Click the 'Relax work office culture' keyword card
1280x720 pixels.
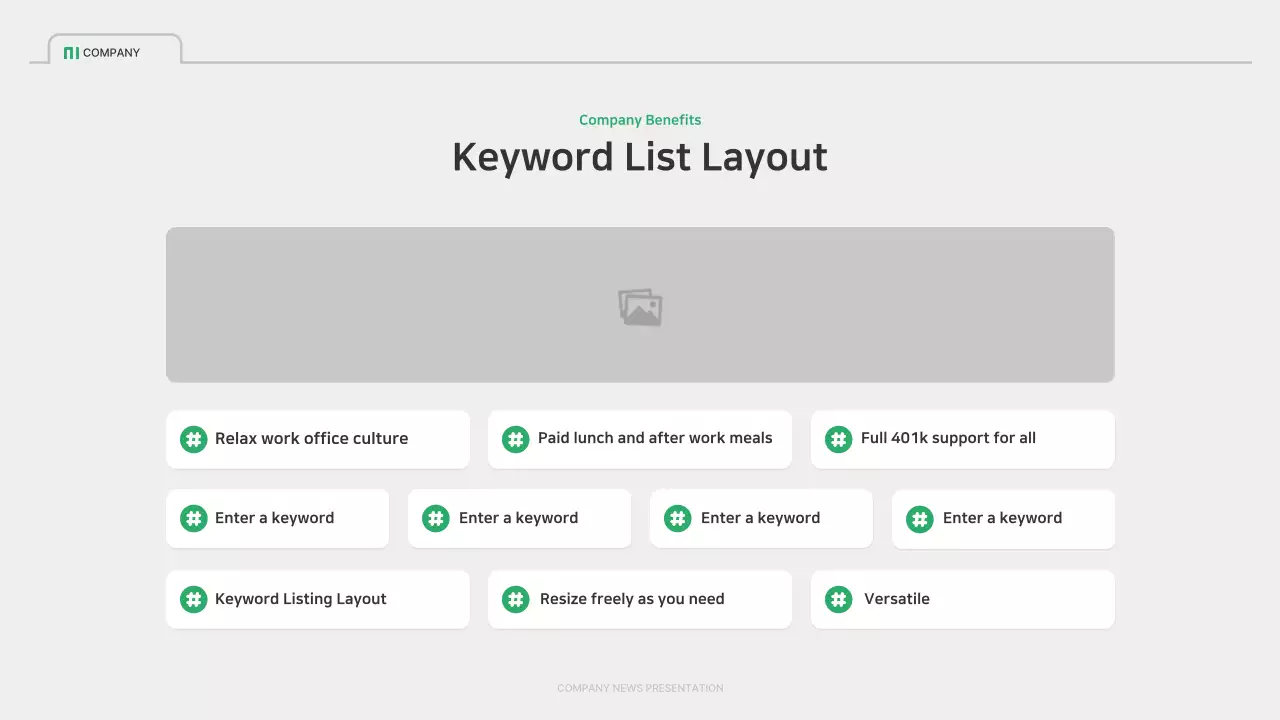[317, 439]
